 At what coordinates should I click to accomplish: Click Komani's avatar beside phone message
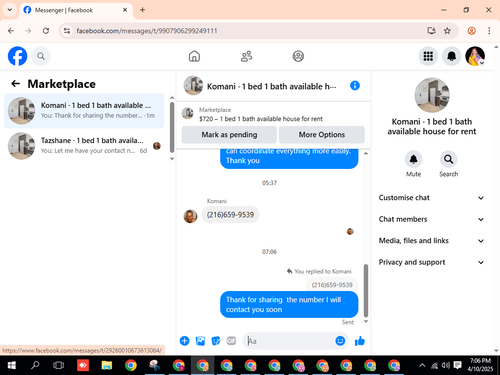pyautogui.click(x=190, y=216)
